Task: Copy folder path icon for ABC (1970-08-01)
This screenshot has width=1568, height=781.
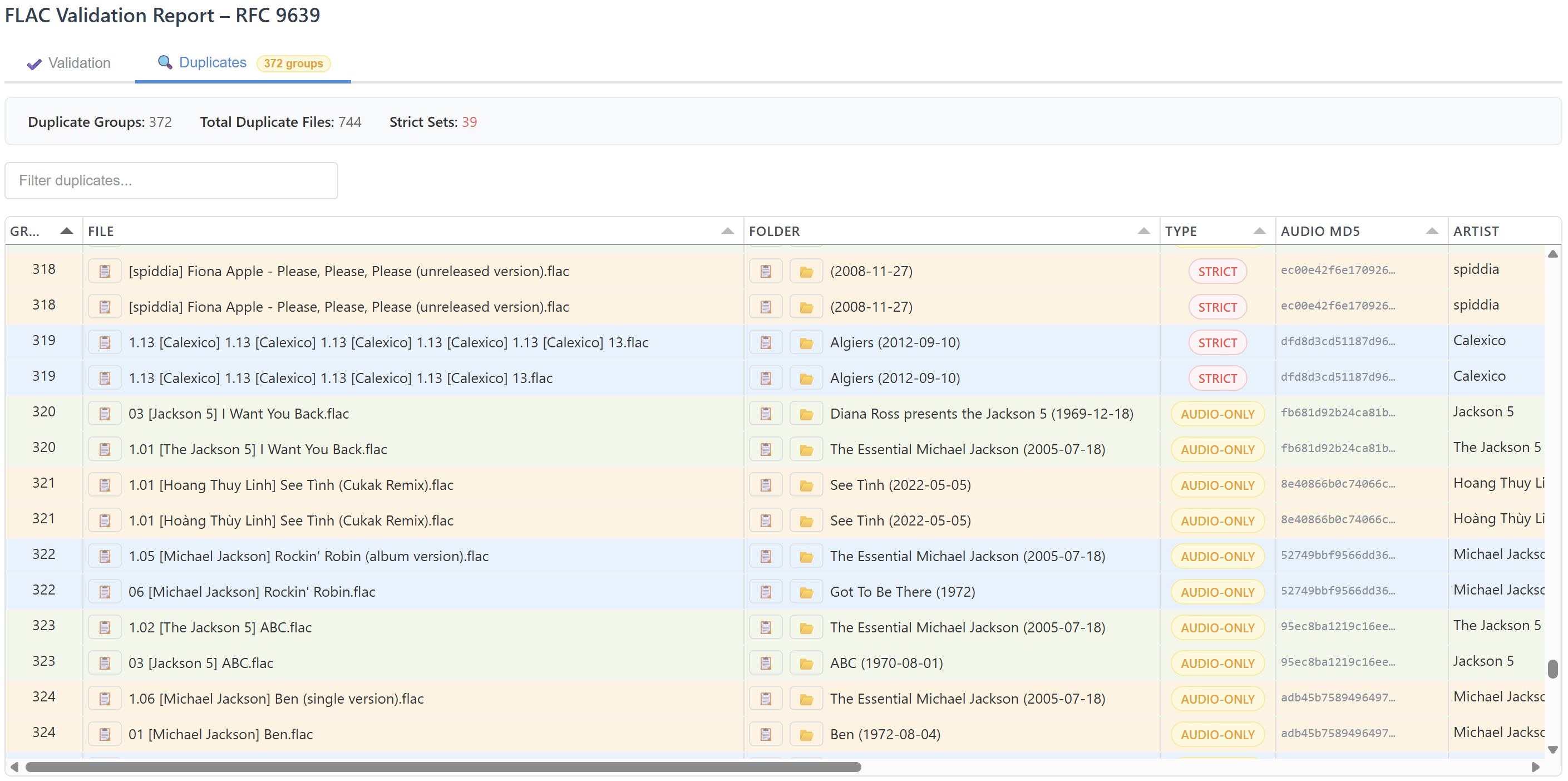Action: [x=766, y=663]
